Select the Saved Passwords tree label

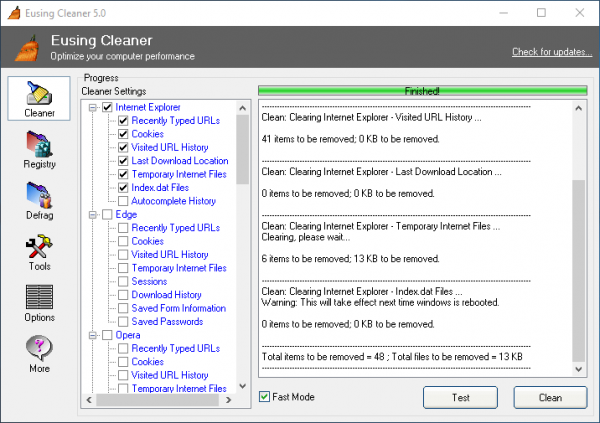pos(167,322)
